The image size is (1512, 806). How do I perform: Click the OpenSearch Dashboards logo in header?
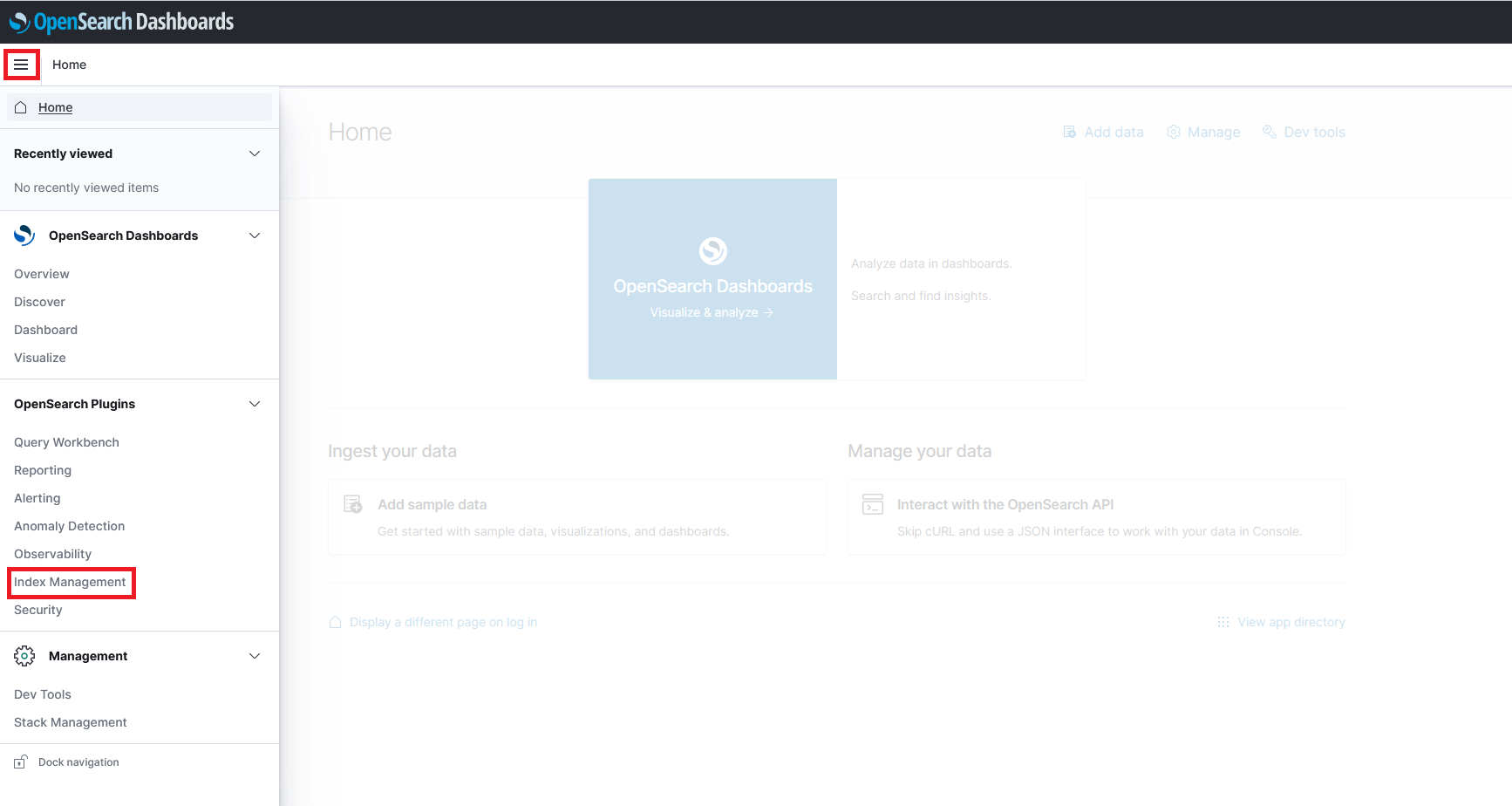click(x=121, y=22)
